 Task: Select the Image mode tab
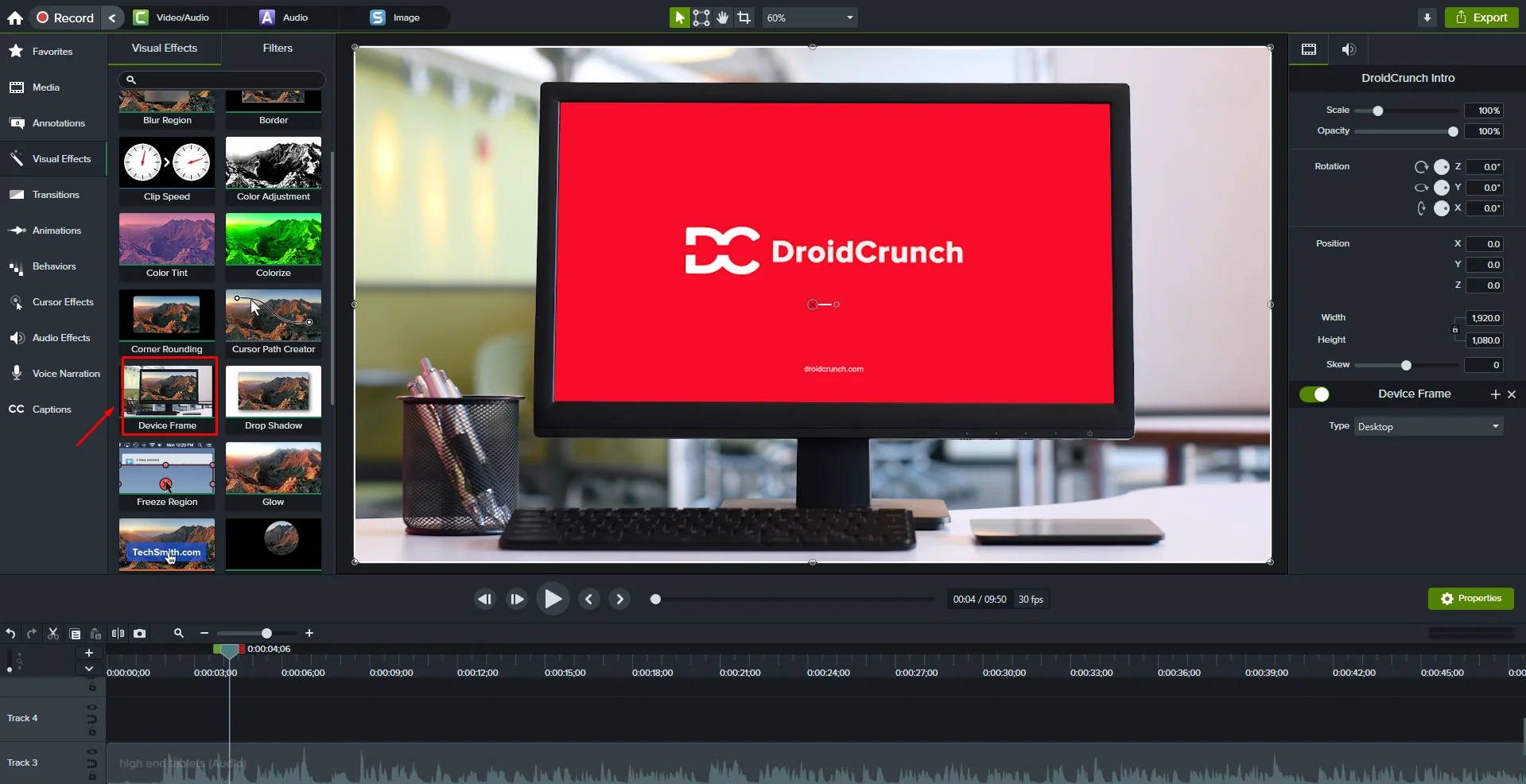(396, 17)
